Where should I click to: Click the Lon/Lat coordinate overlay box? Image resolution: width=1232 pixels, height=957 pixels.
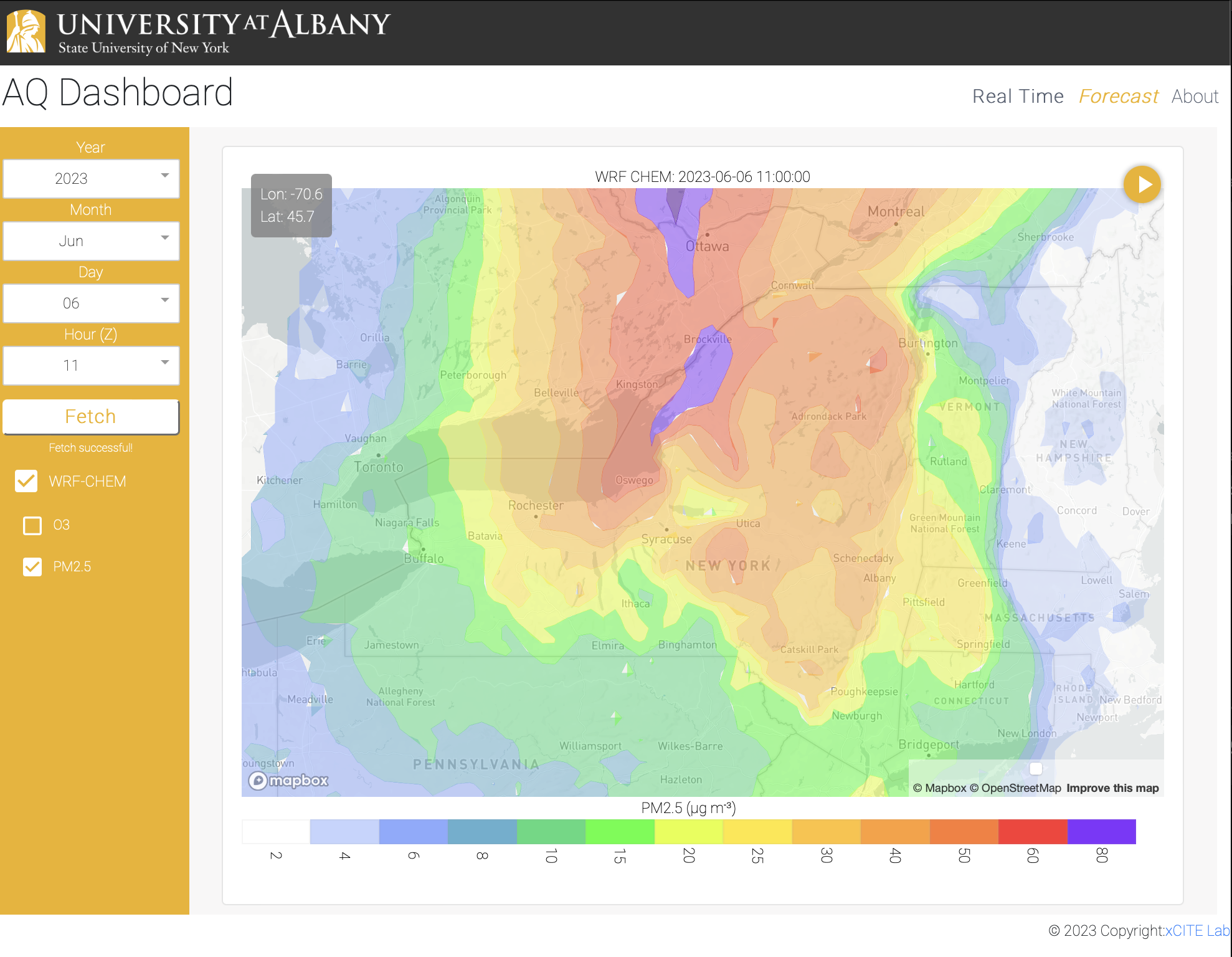(291, 206)
